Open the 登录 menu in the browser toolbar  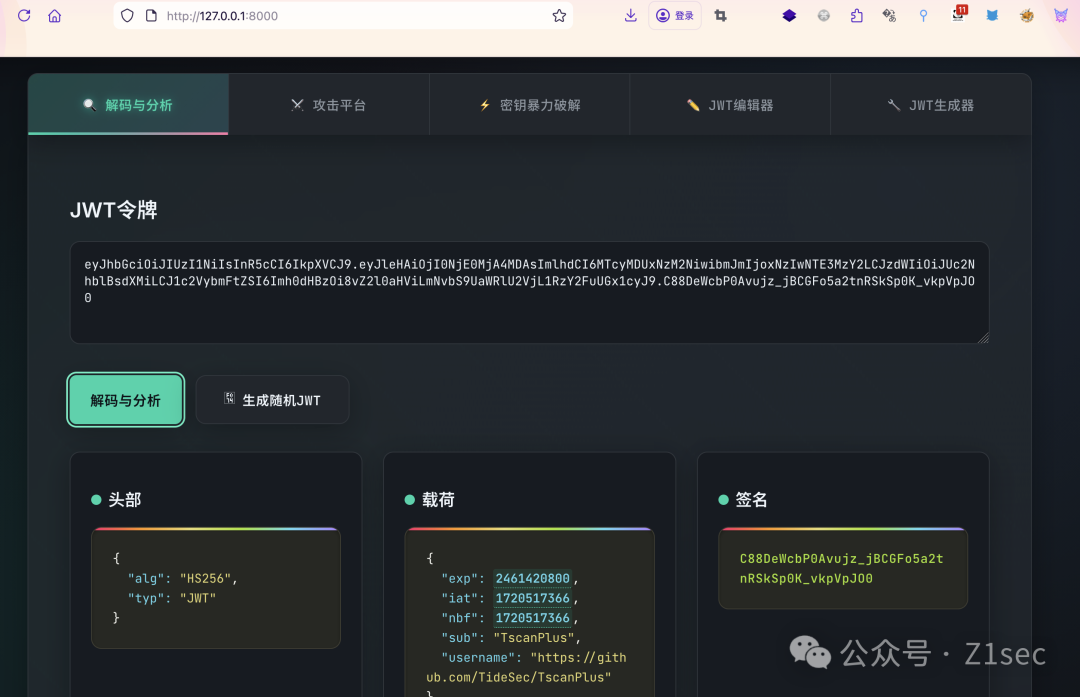[674, 15]
